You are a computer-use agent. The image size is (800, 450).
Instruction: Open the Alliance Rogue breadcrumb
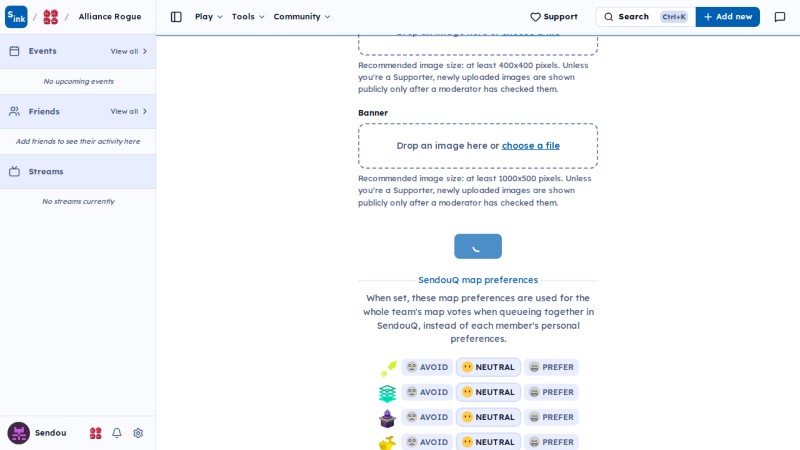pyautogui.click(x=110, y=17)
